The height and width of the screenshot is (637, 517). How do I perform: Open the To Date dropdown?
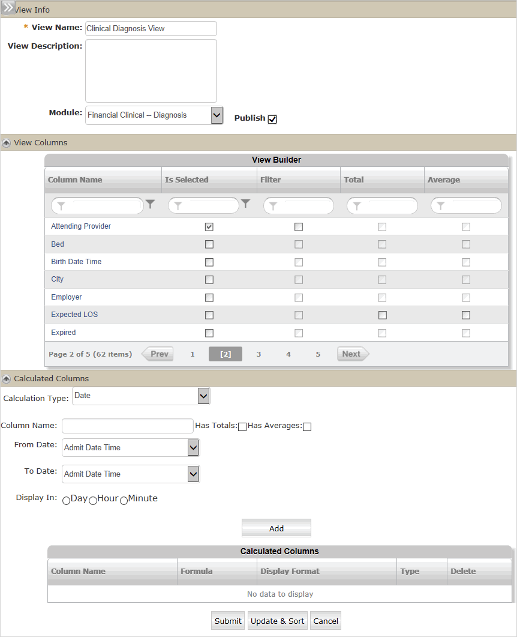coord(193,474)
